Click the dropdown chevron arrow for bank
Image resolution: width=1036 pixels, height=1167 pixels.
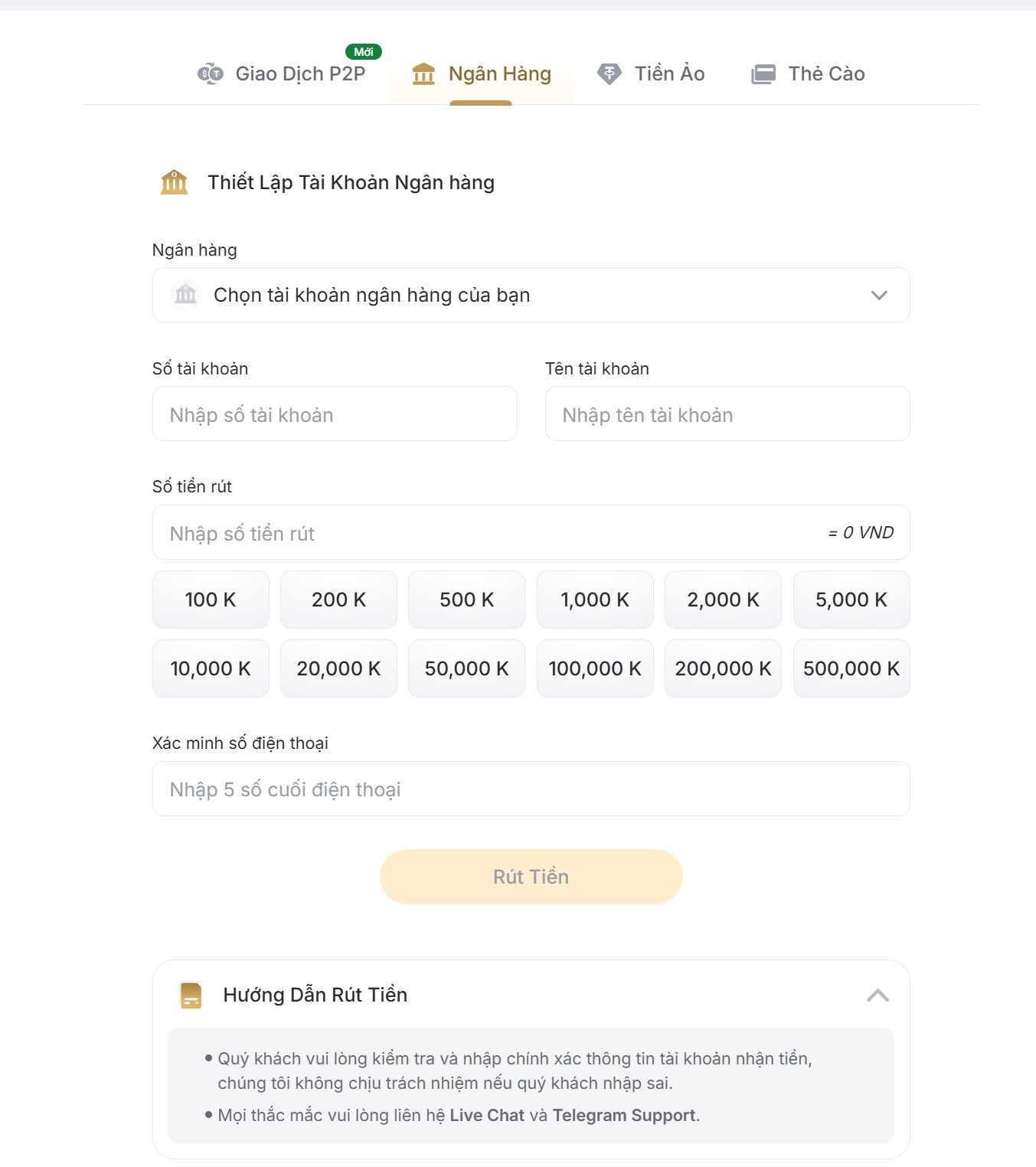879,295
